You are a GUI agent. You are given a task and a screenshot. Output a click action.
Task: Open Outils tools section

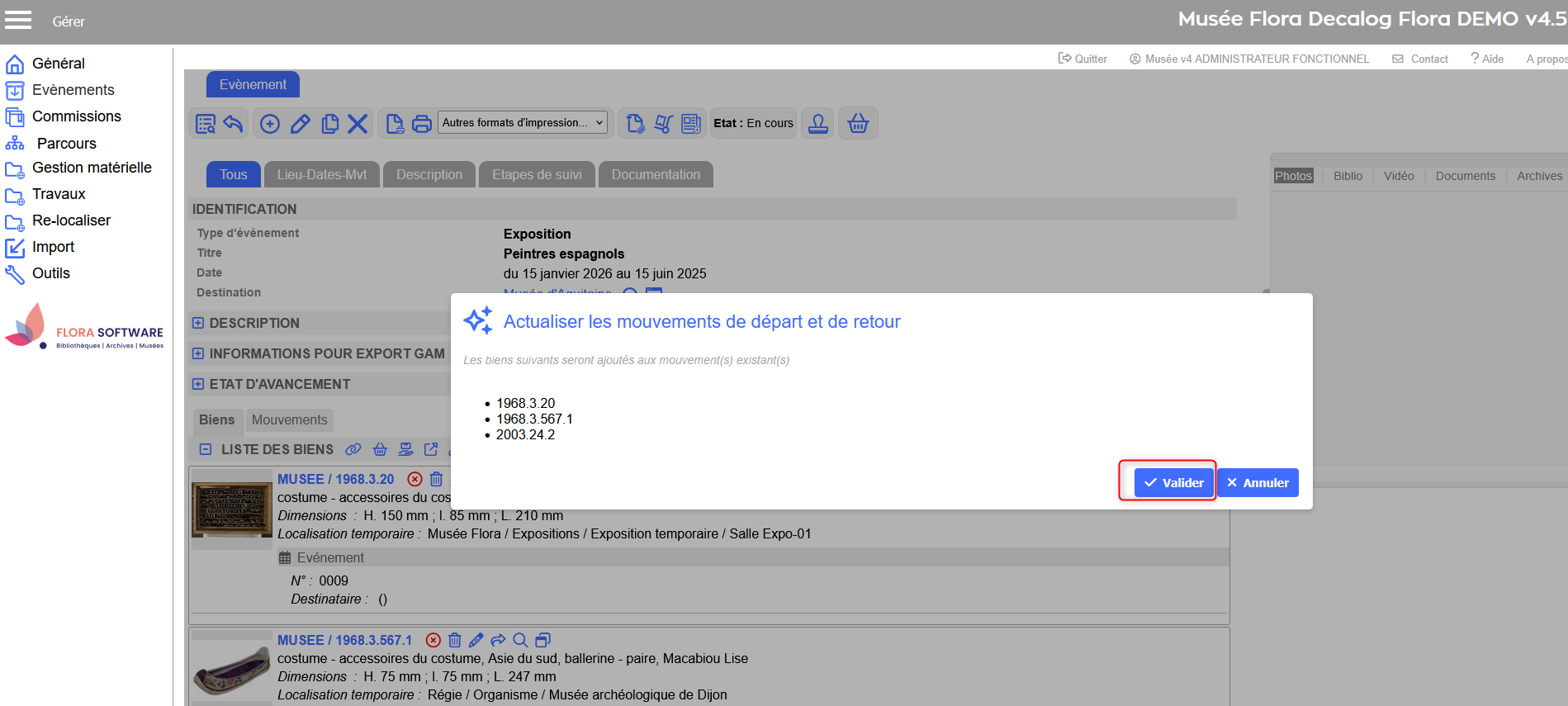[37, 273]
